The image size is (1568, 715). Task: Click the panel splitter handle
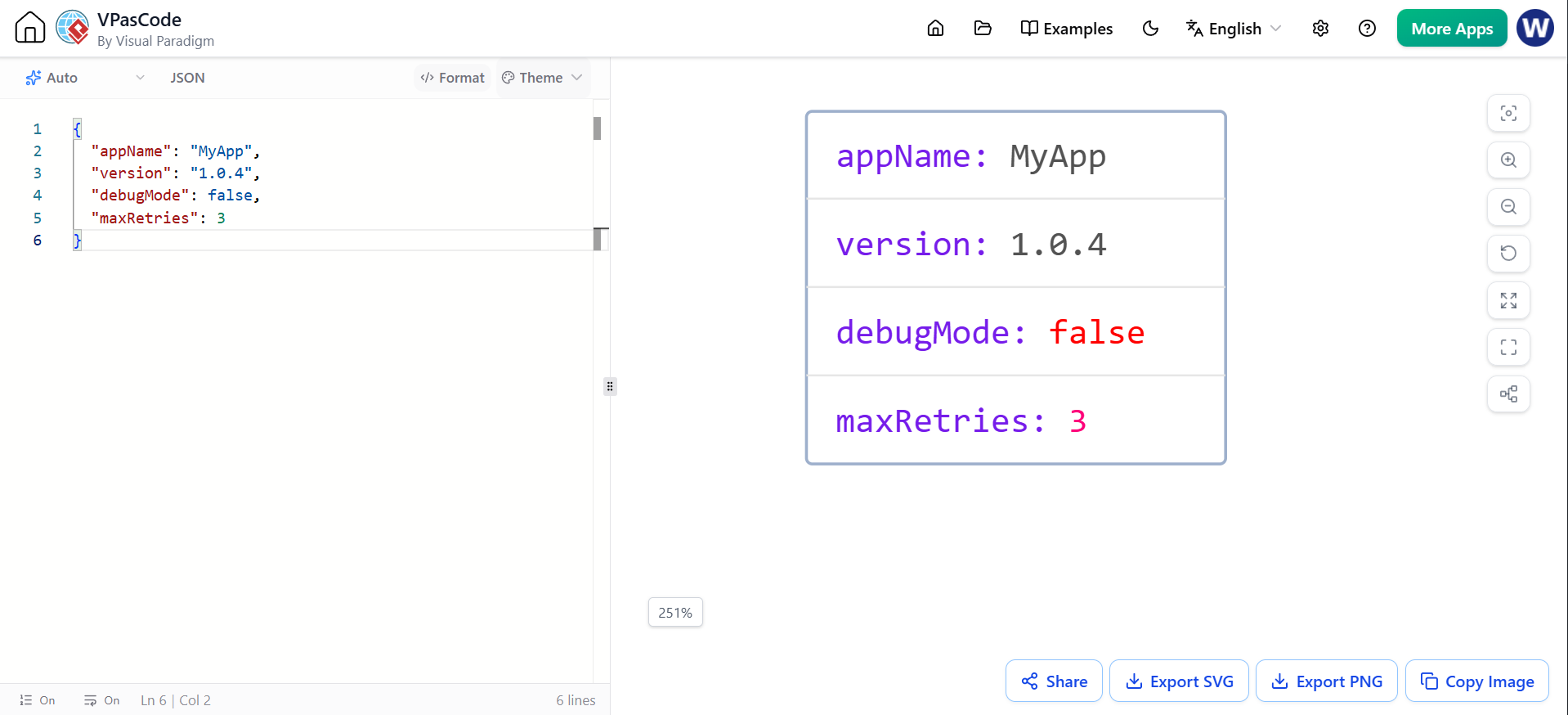[x=610, y=386]
